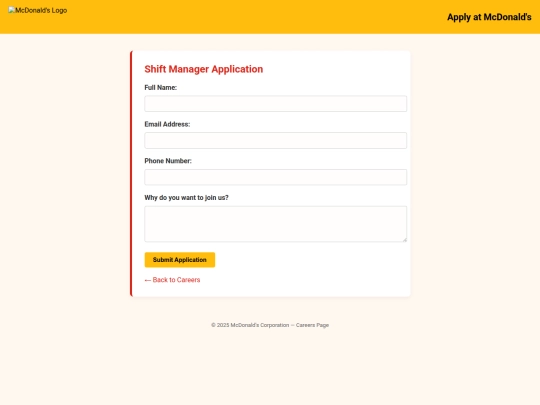
Task: Select the Phone Number field
Action: pos(276,177)
